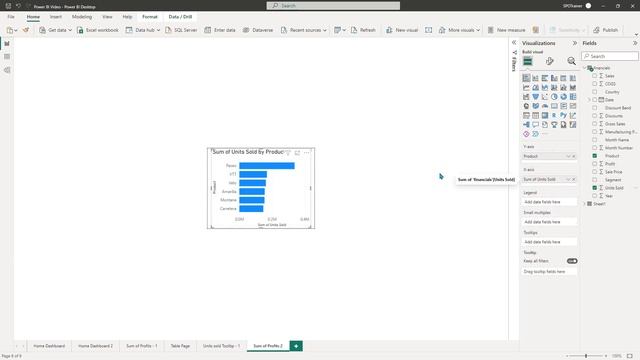Open the Product Y-axis field dropdown
Screen dimensions: 640x360
[568, 156]
